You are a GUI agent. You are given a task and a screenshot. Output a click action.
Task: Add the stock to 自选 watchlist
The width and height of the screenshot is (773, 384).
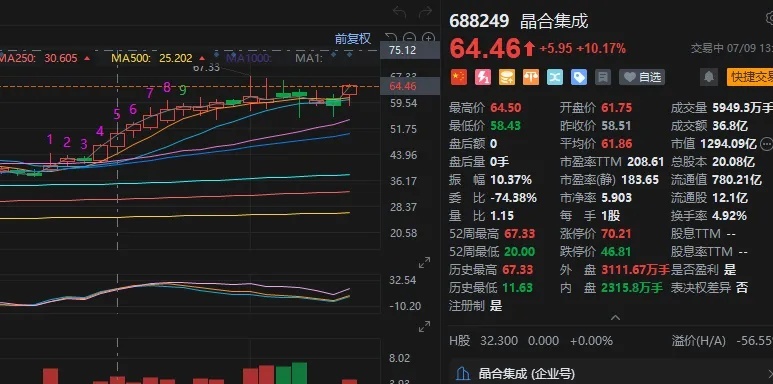642,77
